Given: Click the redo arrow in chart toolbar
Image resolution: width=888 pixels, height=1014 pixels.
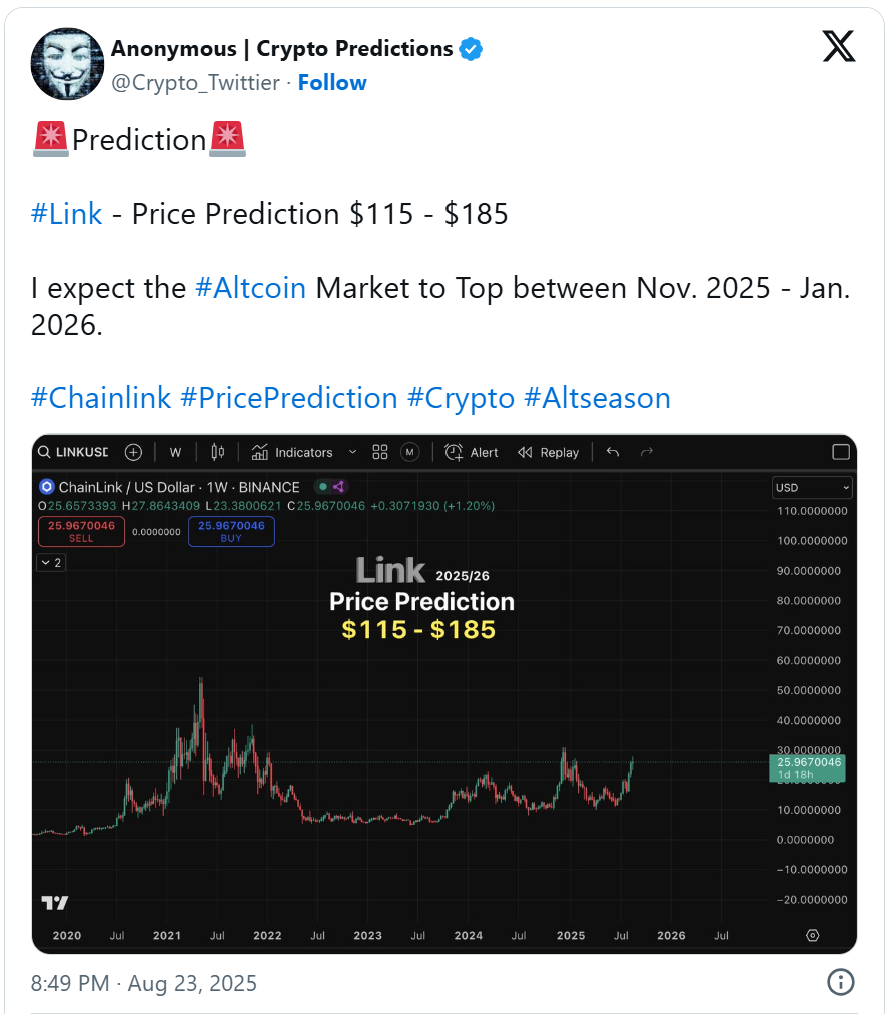Looking at the screenshot, I should (x=647, y=452).
